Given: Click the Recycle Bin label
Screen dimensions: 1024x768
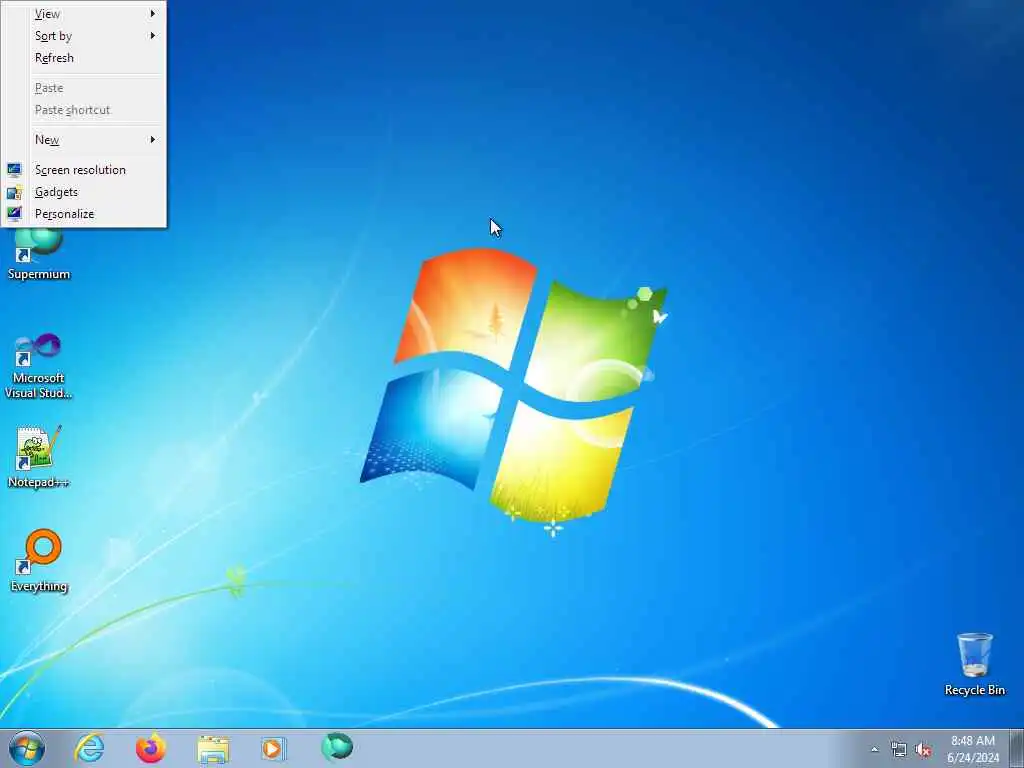Looking at the screenshot, I should (974, 690).
